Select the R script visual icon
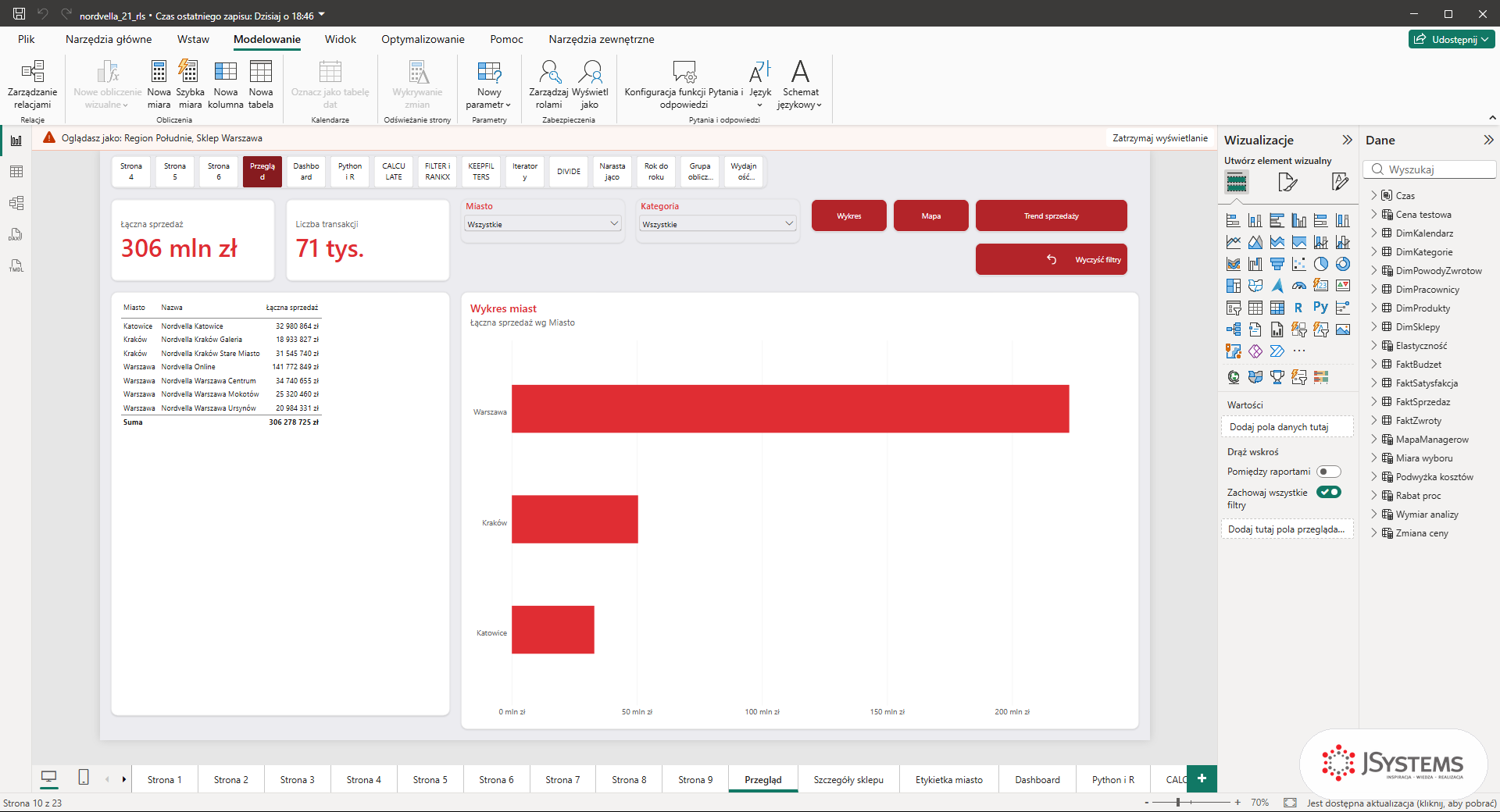1500x812 pixels. point(1299,308)
